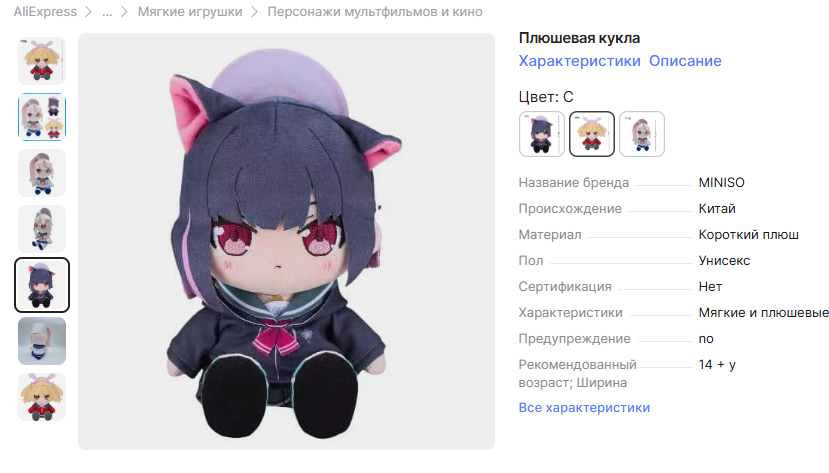The height and width of the screenshot is (473, 829).
Task: Select first thumbnail of blonde bunny doll
Action: tap(42, 61)
